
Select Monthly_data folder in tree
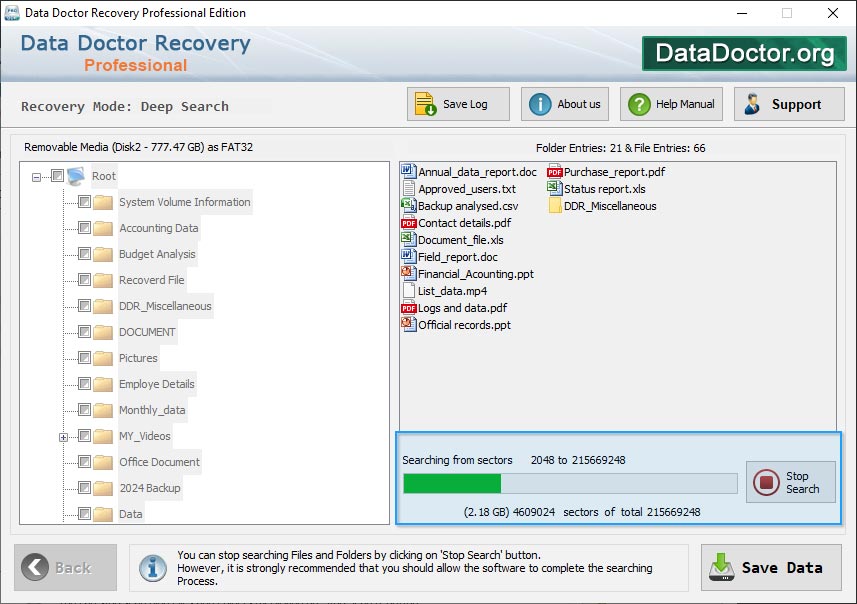tap(152, 410)
